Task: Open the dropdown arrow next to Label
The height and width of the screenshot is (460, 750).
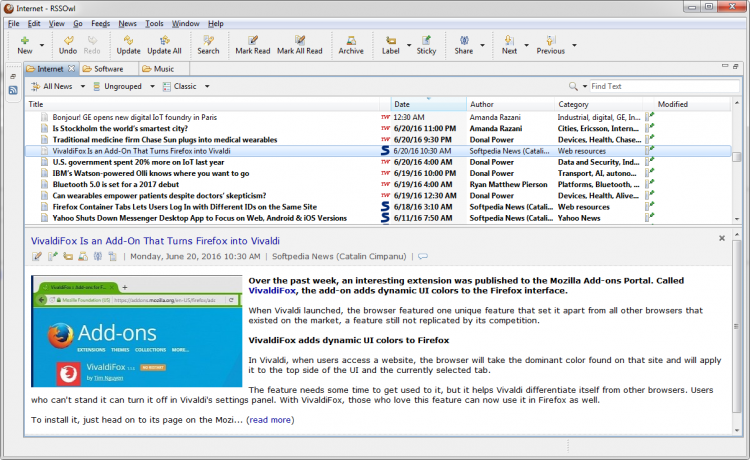Action: pyautogui.click(x=409, y=45)
